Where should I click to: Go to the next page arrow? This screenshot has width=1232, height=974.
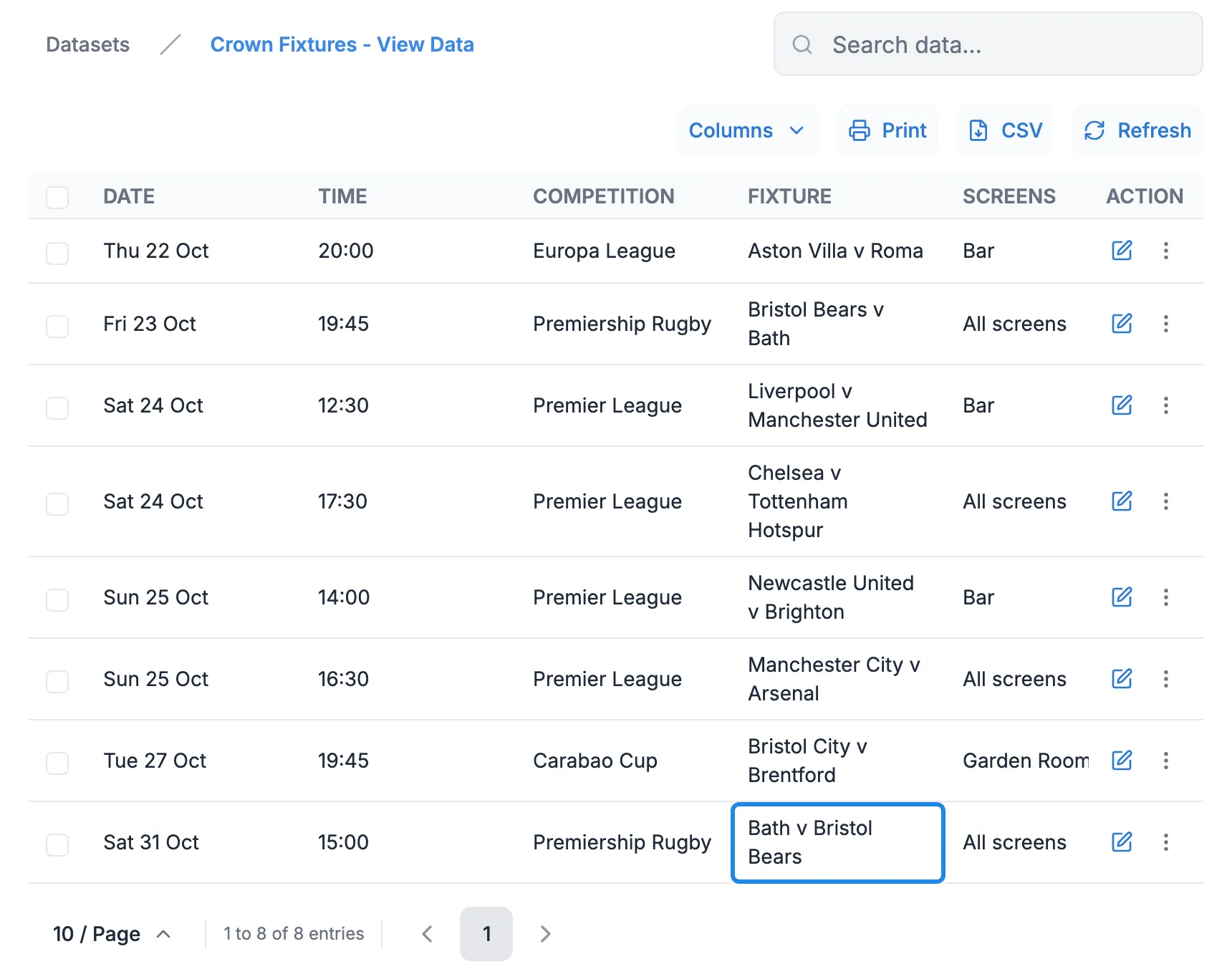(545, 934)
